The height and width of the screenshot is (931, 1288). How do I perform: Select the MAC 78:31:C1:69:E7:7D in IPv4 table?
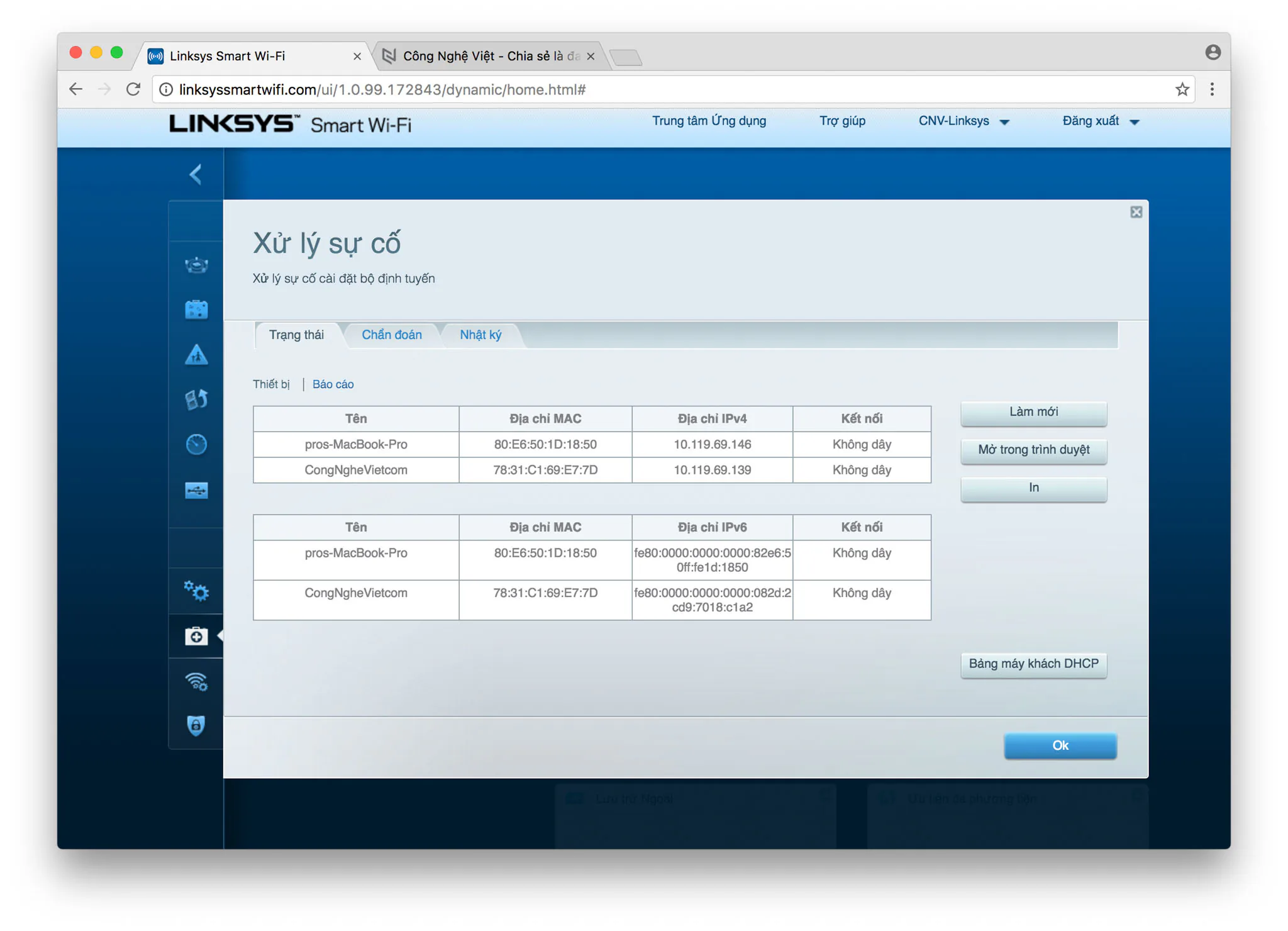click(x=545, y=471)
